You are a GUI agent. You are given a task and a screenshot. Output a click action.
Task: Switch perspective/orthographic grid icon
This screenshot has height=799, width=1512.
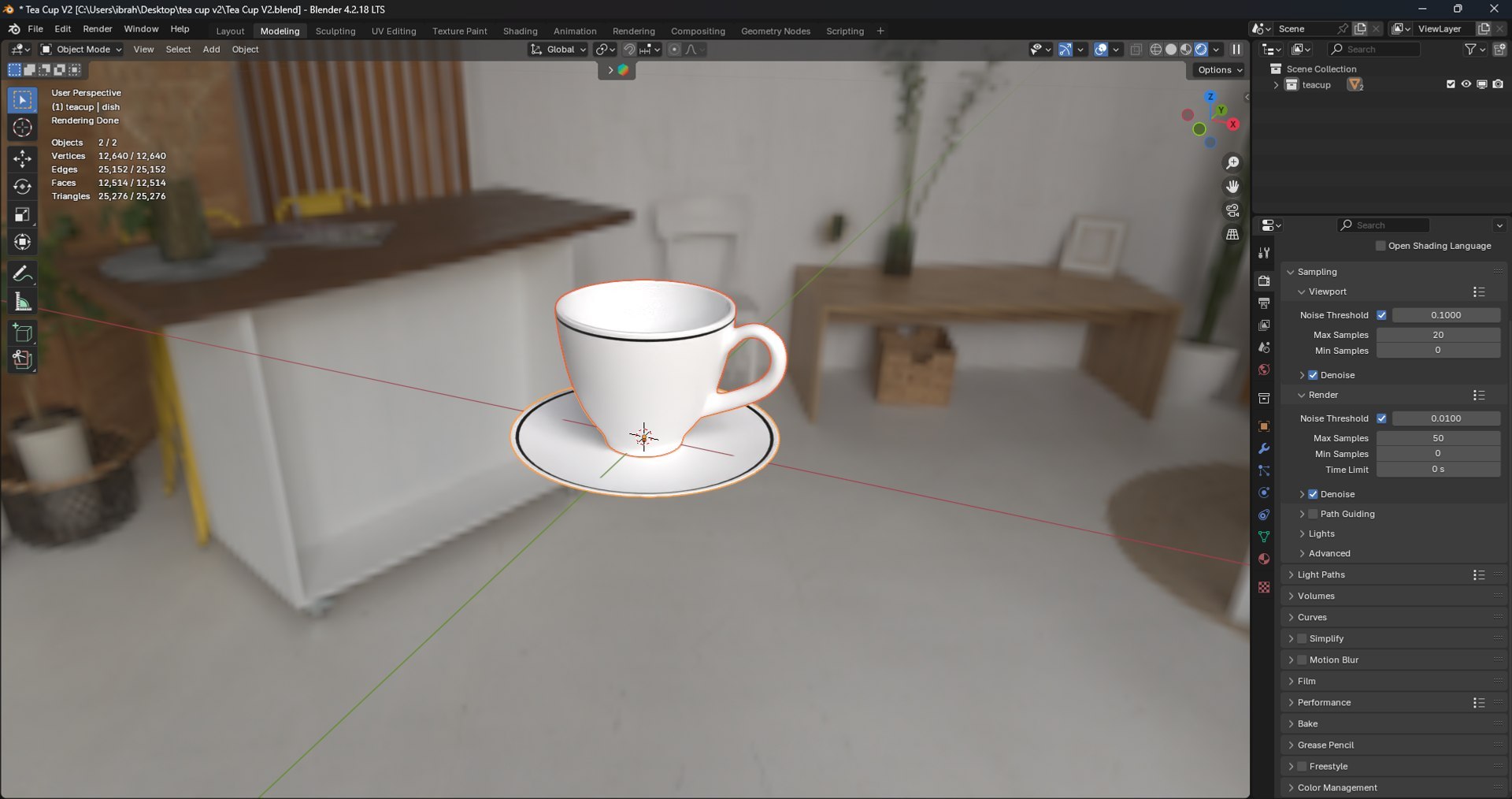click(x=1232, y=234)
